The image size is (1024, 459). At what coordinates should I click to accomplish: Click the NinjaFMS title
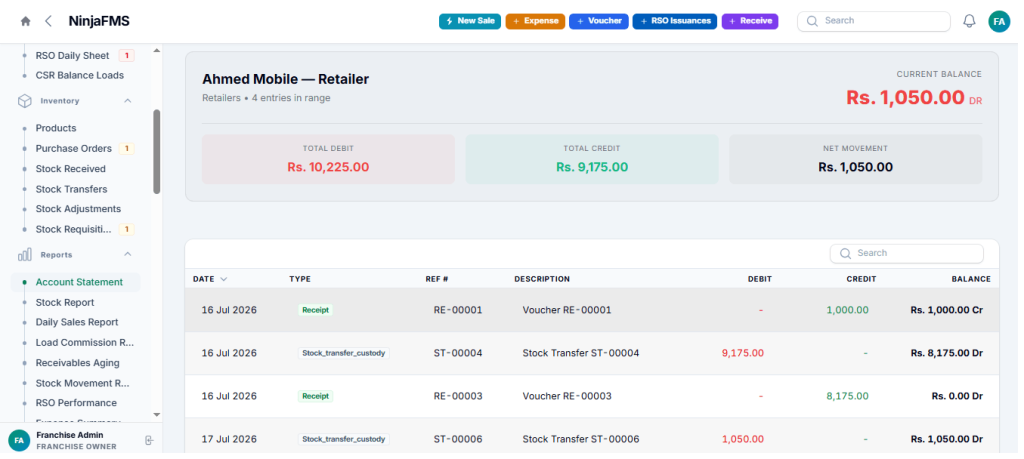99,21
